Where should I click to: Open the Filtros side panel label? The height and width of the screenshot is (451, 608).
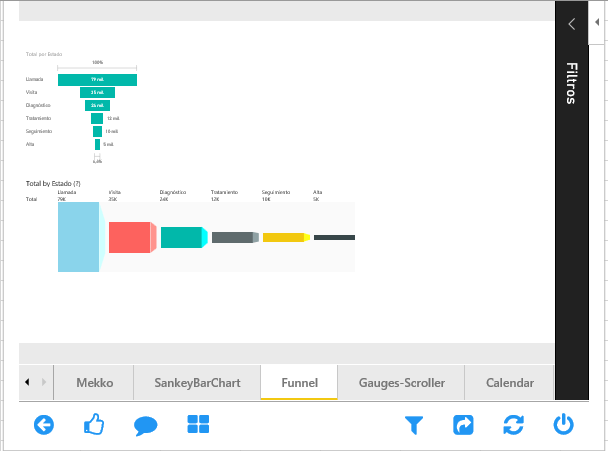pyautogui.click(x=571, y=83)
